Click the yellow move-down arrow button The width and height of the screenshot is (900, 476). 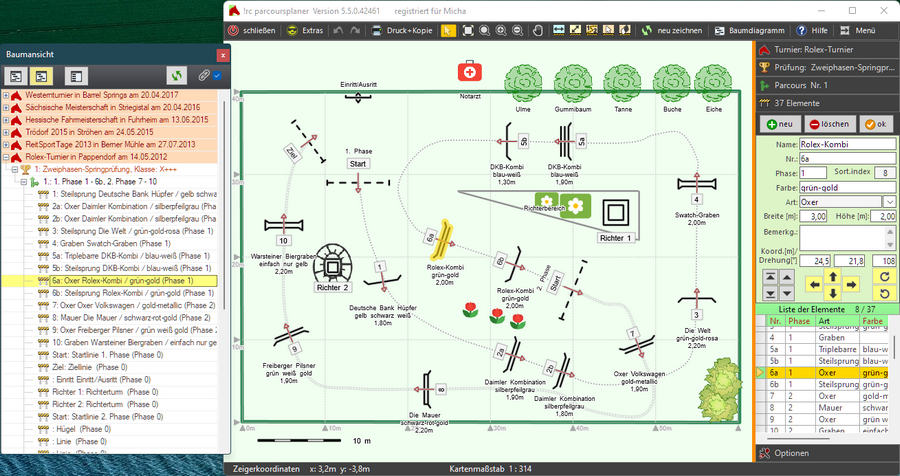[x=833, y=293]
